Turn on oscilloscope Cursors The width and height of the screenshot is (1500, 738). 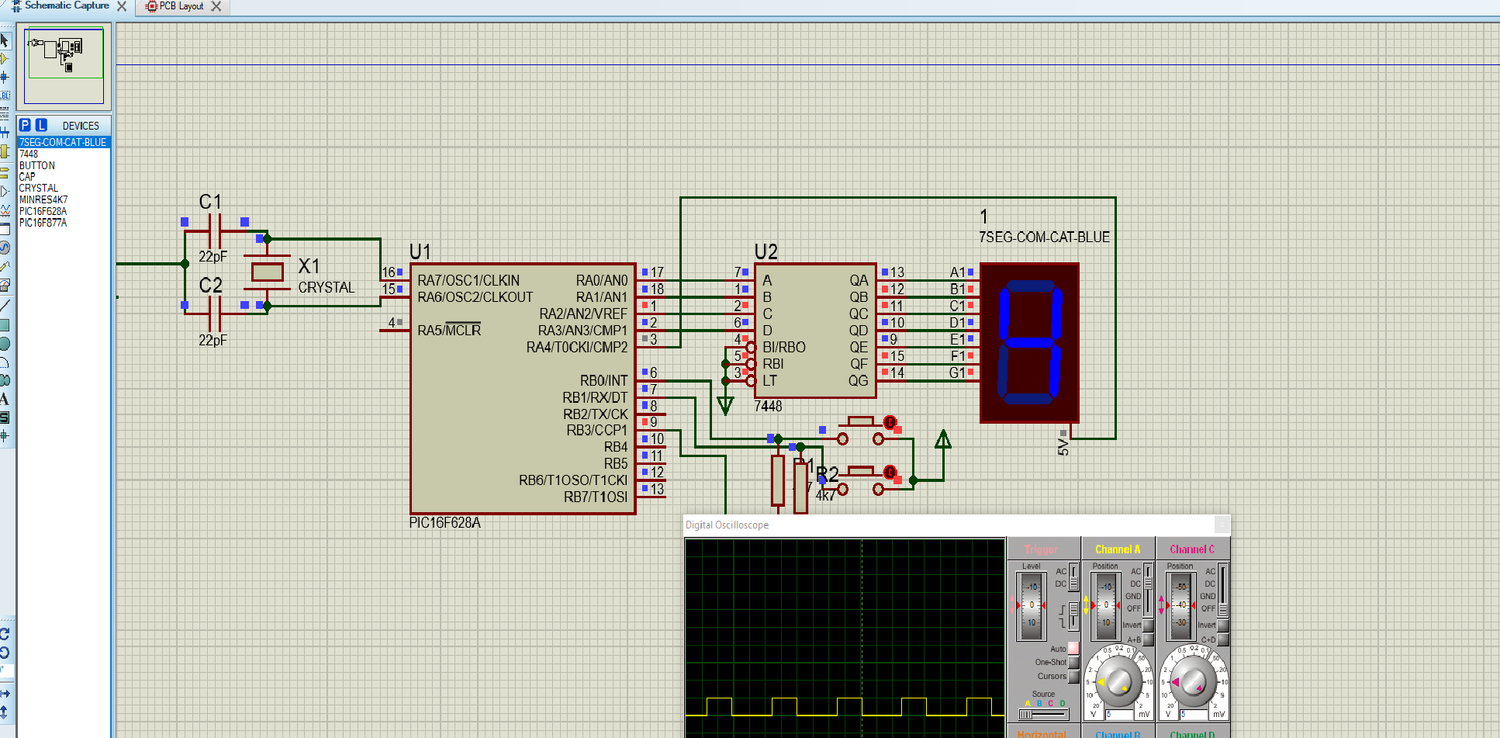click(x=1074, y=676)
